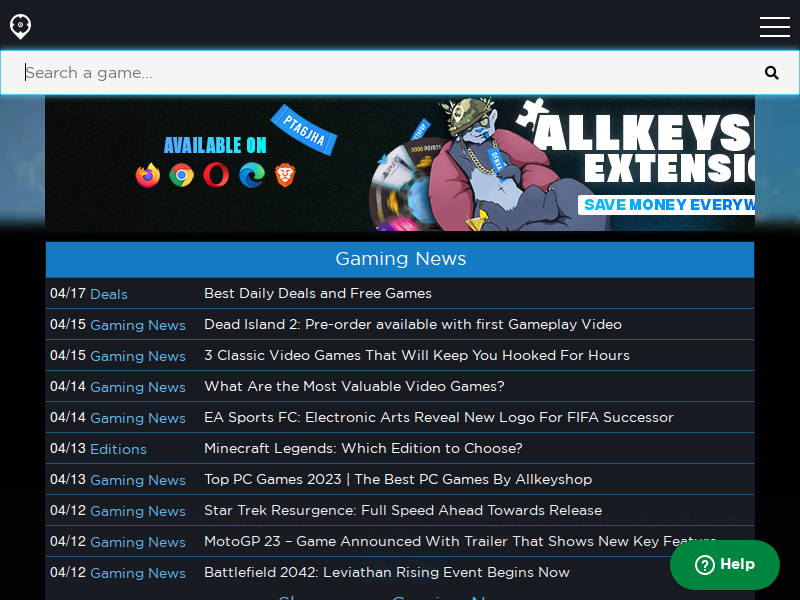Open Top PC Games 2023 article

(398, 480)
